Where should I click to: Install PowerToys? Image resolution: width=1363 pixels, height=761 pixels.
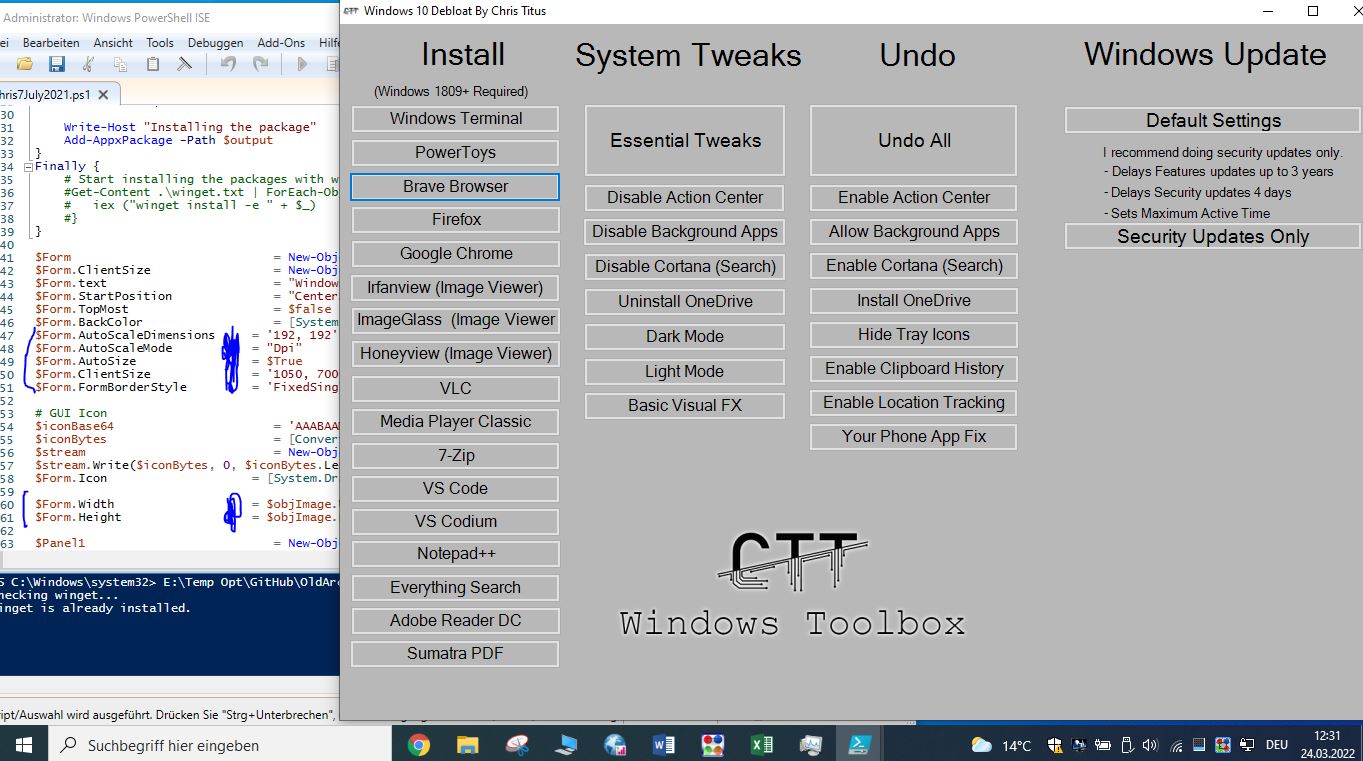click(x=456, y=153)
